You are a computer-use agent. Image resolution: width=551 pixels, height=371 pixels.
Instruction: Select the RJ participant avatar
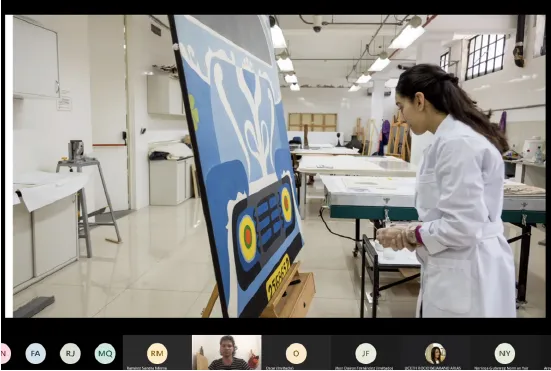(70, 353)
